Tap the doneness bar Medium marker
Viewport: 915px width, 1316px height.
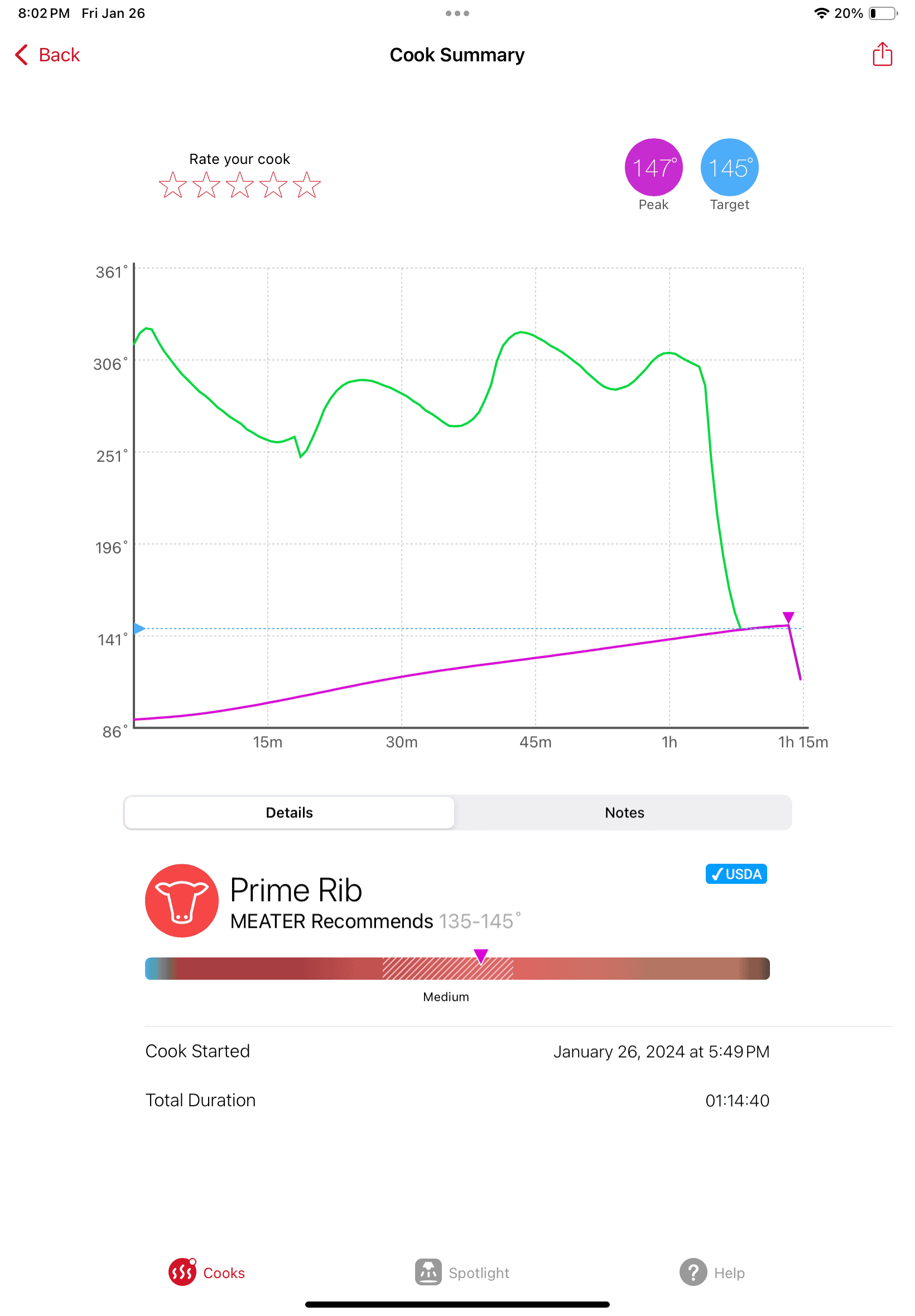click(480, 956)
